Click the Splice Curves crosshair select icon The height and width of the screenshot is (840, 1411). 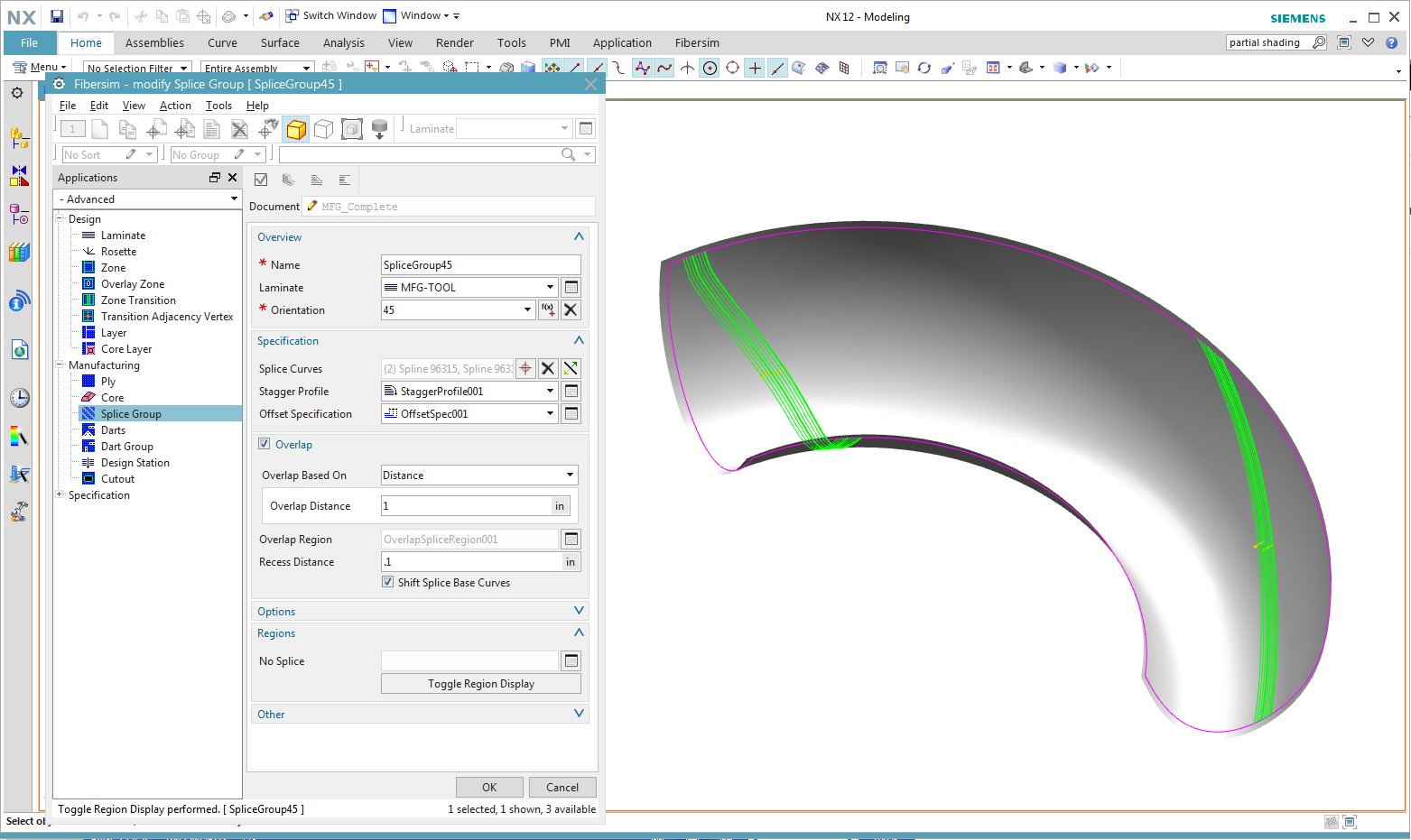[x=525, y=368]
